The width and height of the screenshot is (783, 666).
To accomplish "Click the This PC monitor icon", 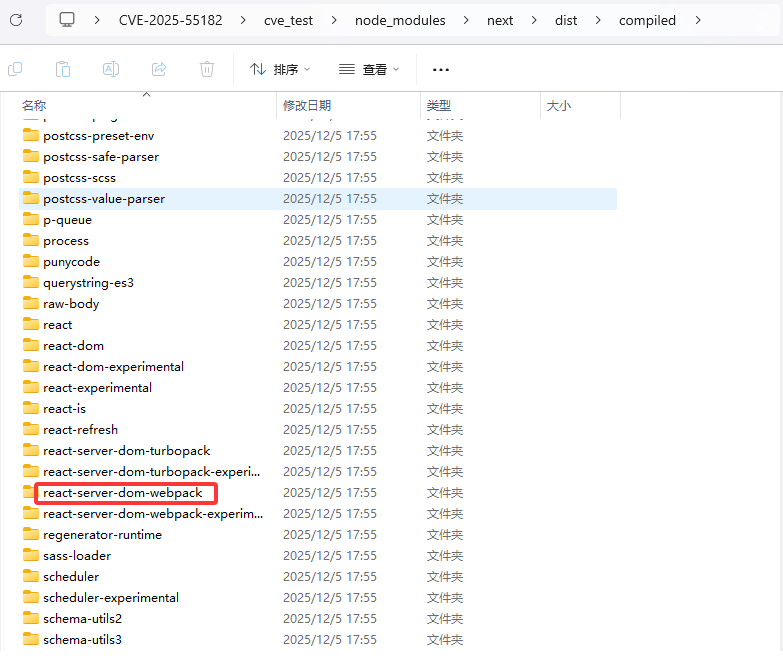I will point(67,20).
